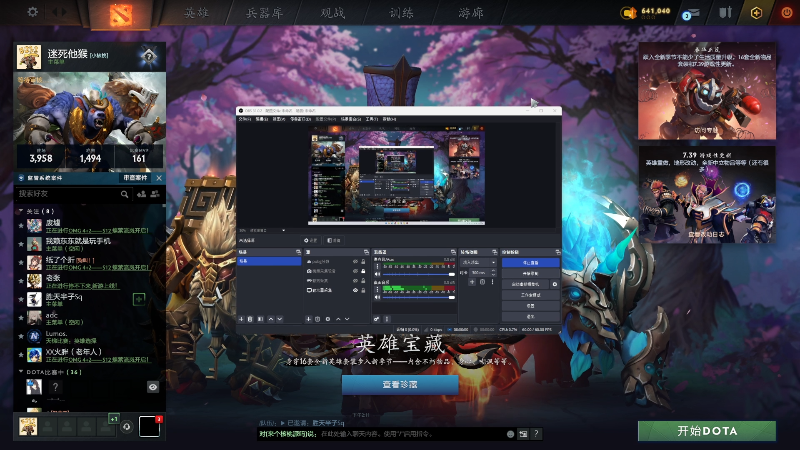The image size is (800, 450).
Task: Click the 开始DOTA play button
Action: point(707,431)
